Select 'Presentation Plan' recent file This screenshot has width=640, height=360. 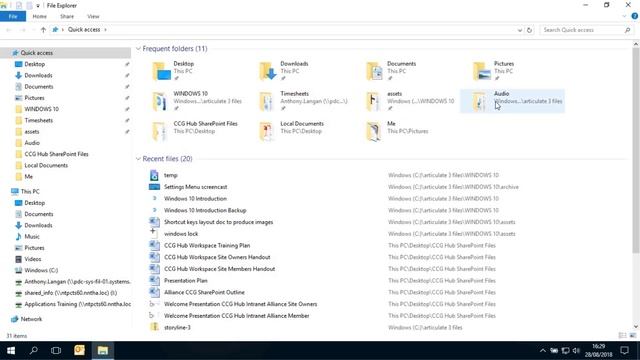[x=186, y=281]
